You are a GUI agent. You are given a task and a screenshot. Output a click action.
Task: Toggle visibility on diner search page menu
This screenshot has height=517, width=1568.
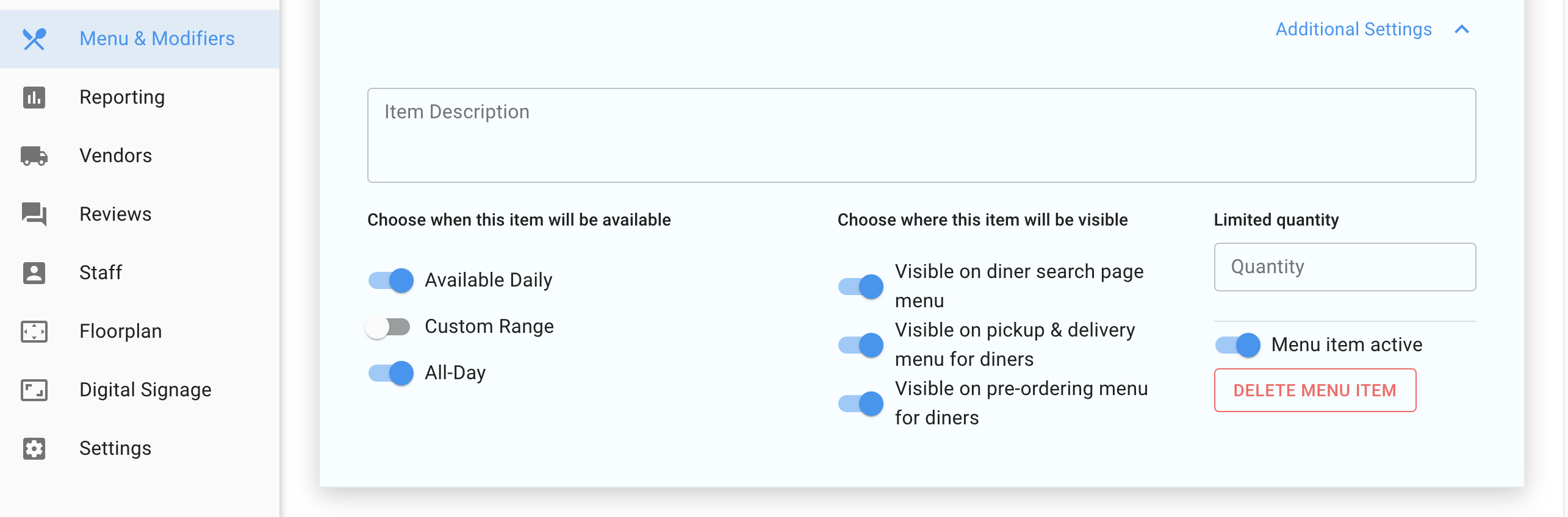click(860, 287)
